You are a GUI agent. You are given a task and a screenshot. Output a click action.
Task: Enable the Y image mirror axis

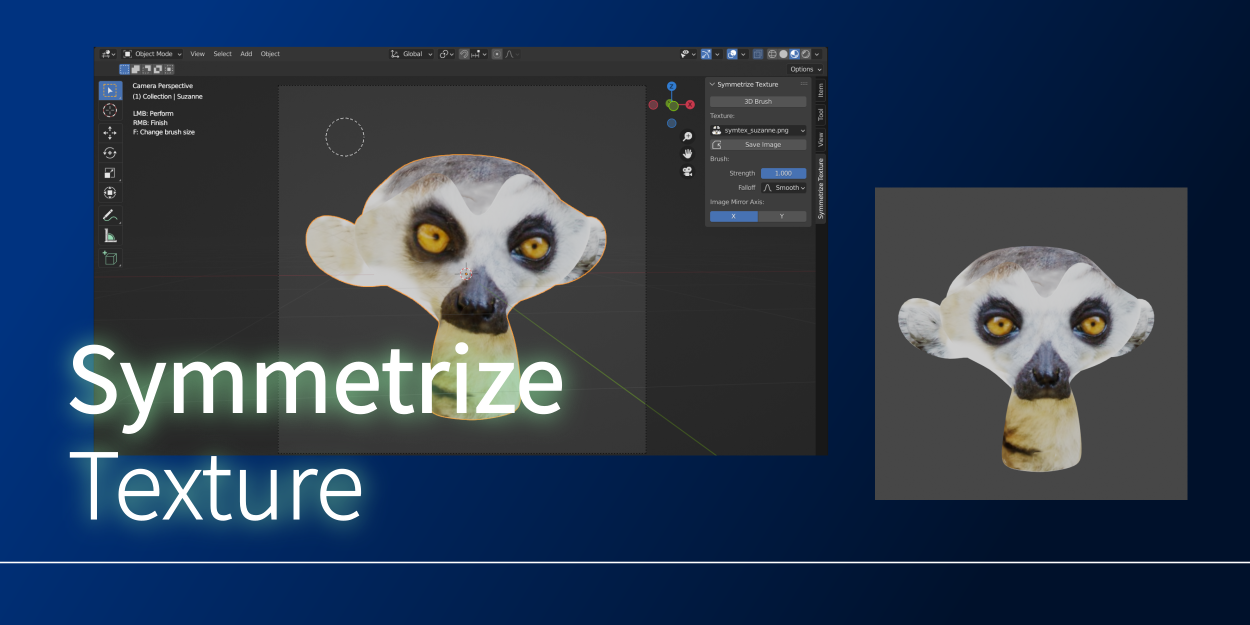point(783,216)
